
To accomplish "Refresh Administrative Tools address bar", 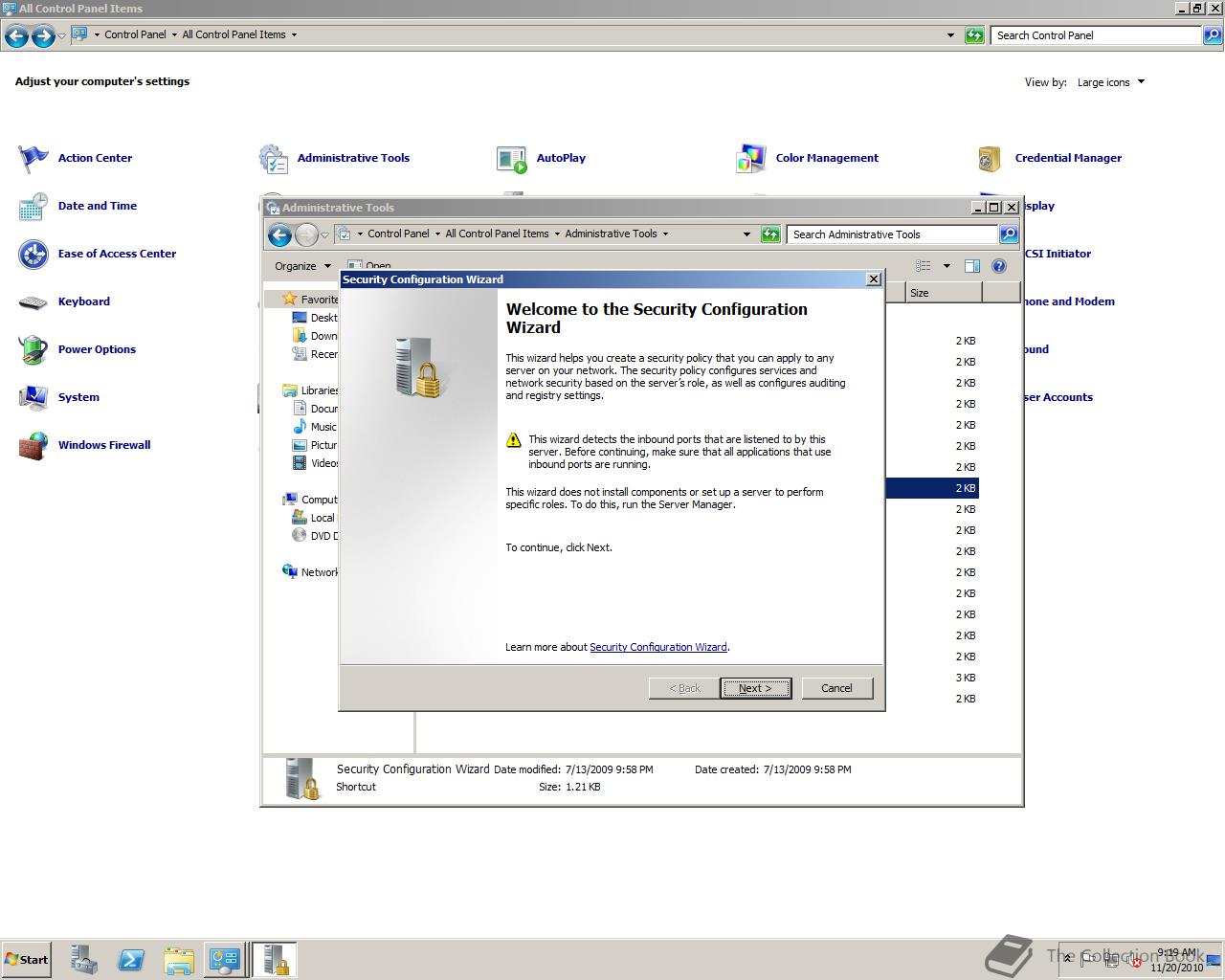I will coord(770,234).
